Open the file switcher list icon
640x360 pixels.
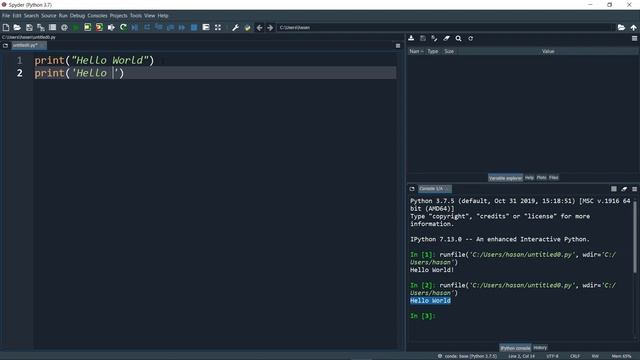tap(53, 27)
